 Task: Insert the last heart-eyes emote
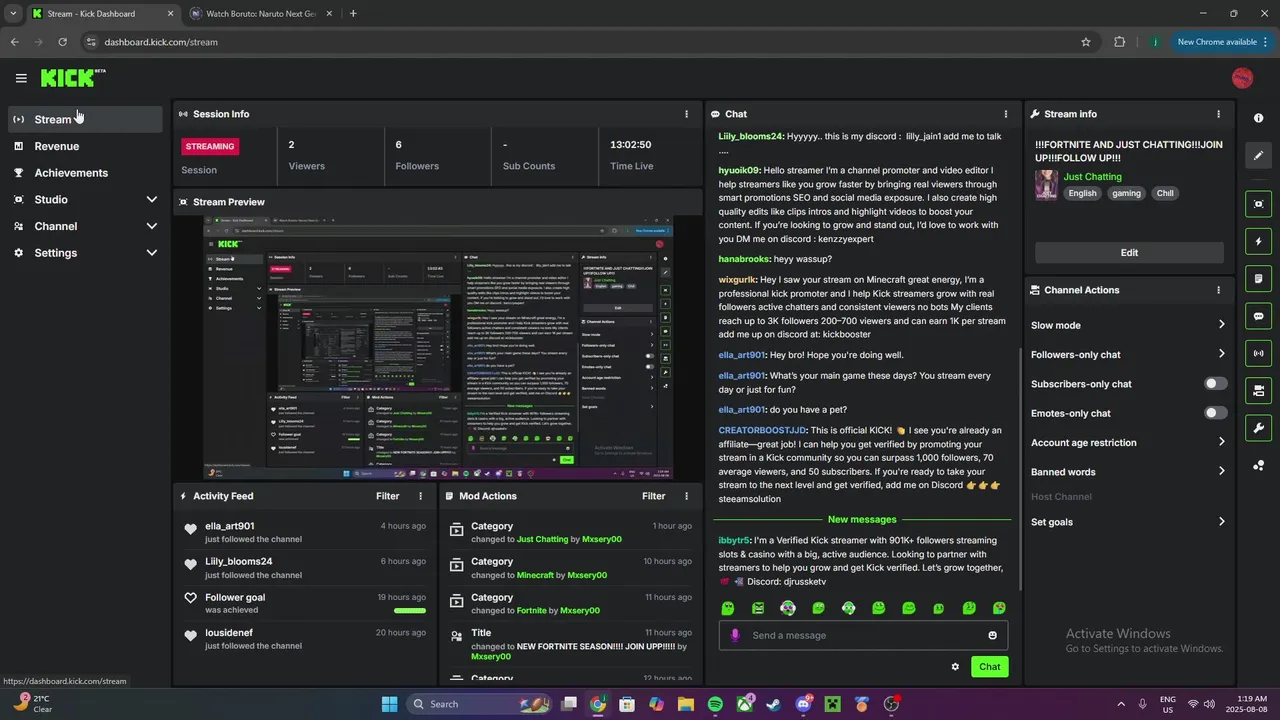[x=999, y=608]
